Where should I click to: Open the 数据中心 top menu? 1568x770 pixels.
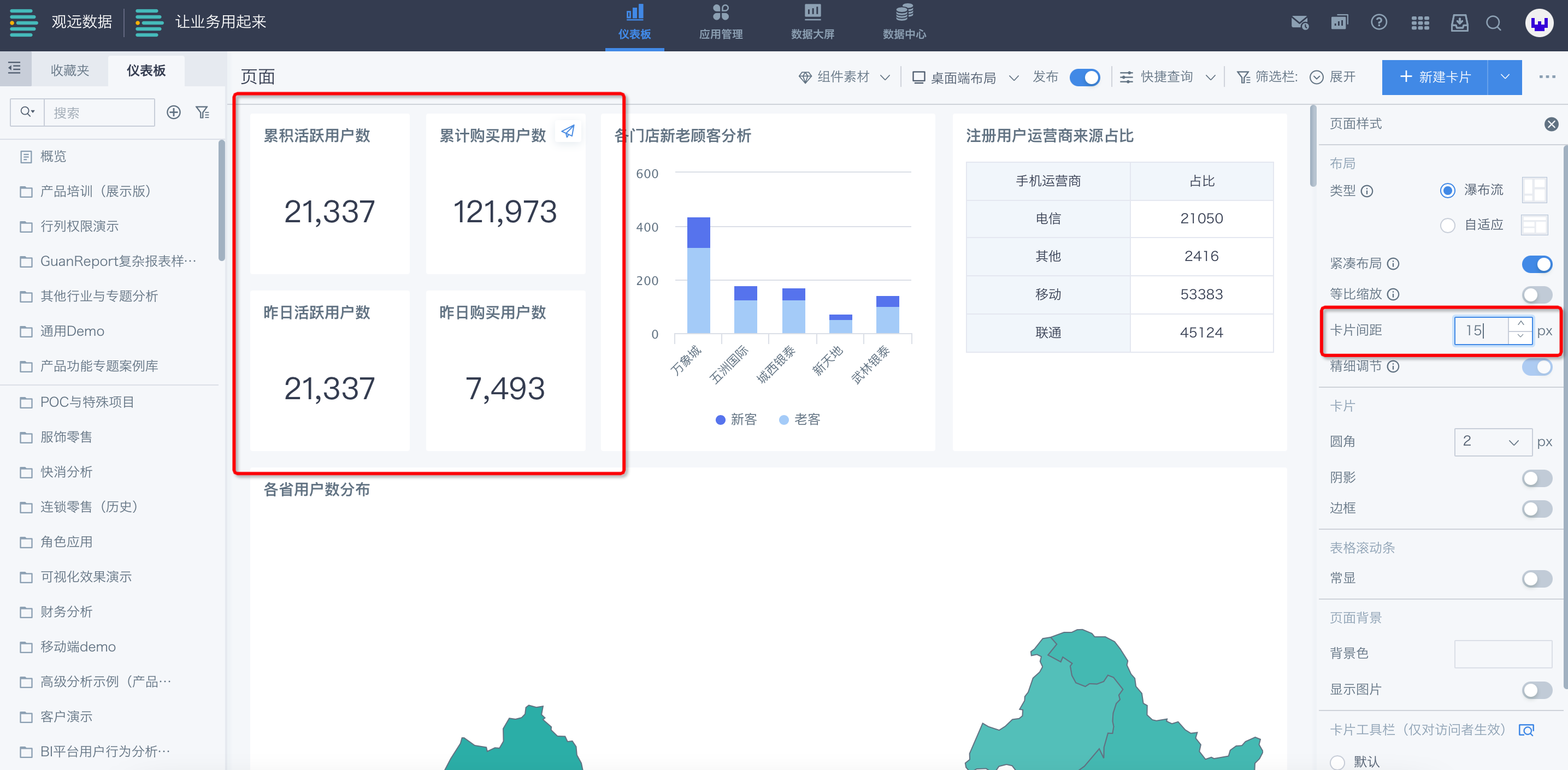tap(904, 23)
